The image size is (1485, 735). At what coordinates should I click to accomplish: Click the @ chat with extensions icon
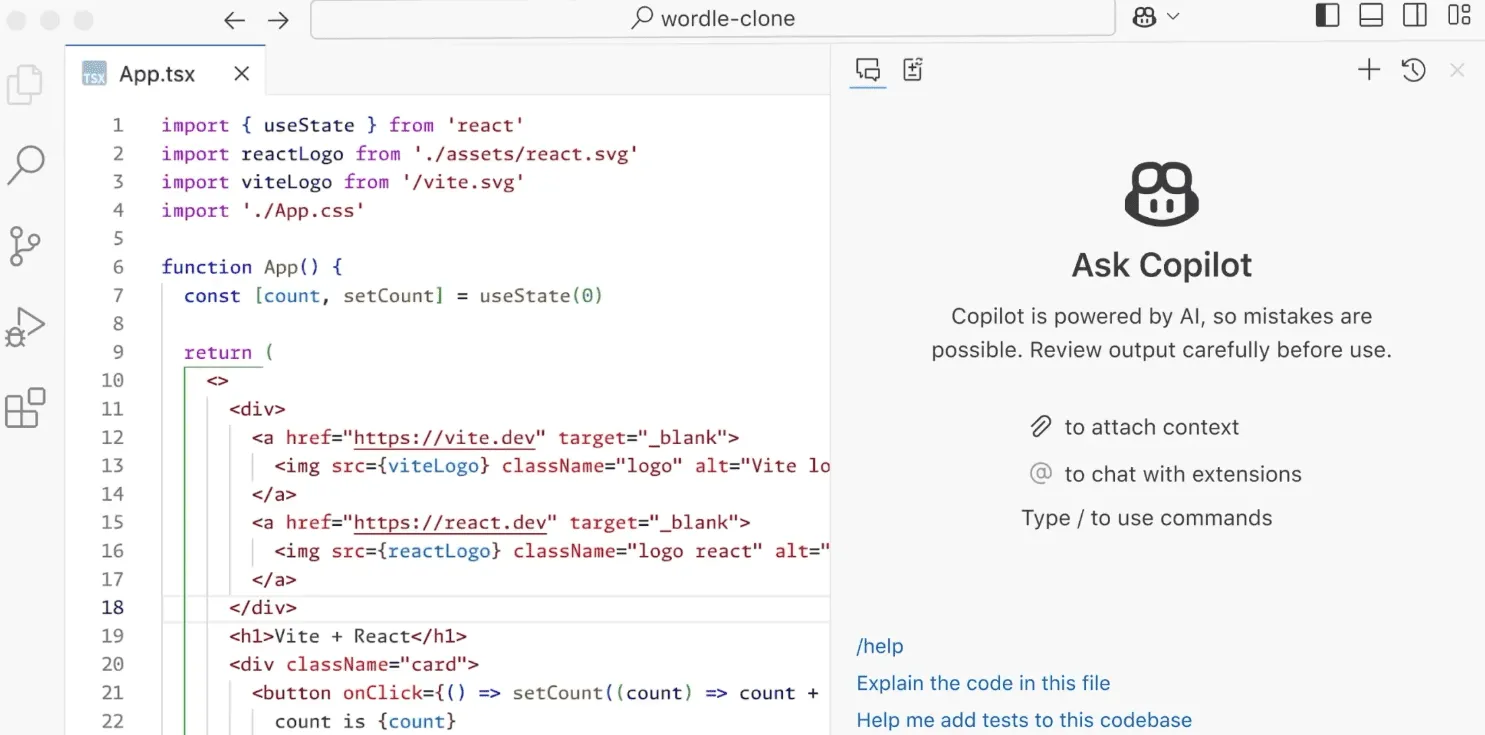click(1041, 473)
